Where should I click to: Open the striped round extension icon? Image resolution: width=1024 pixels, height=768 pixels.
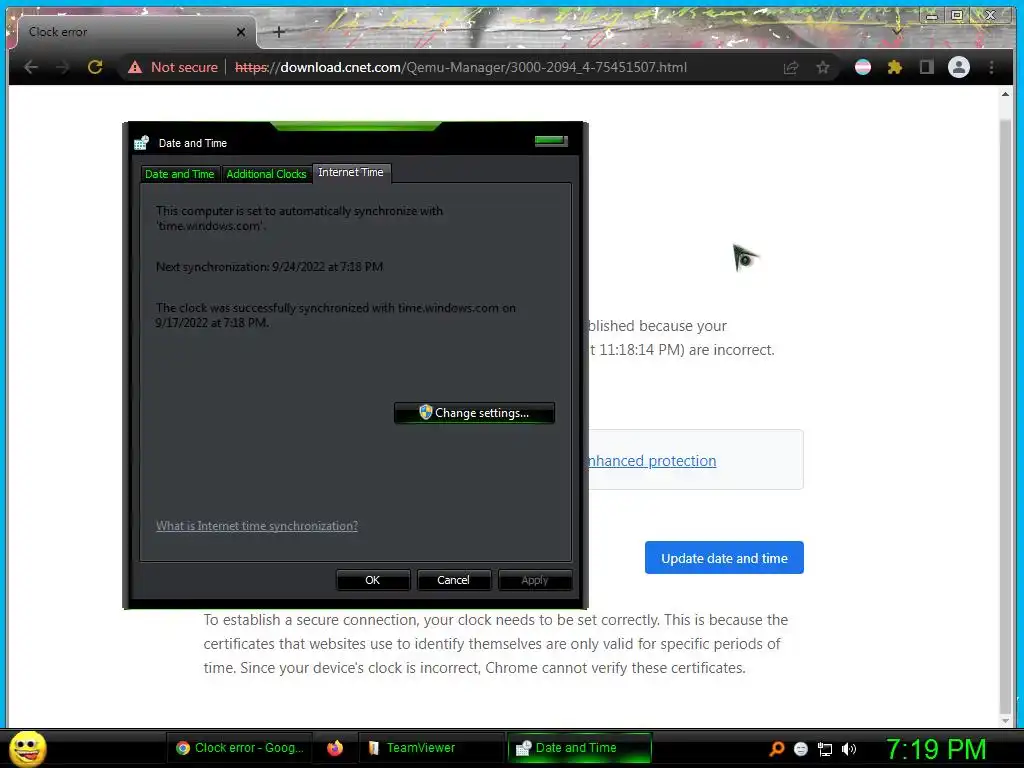pos(863,67)
